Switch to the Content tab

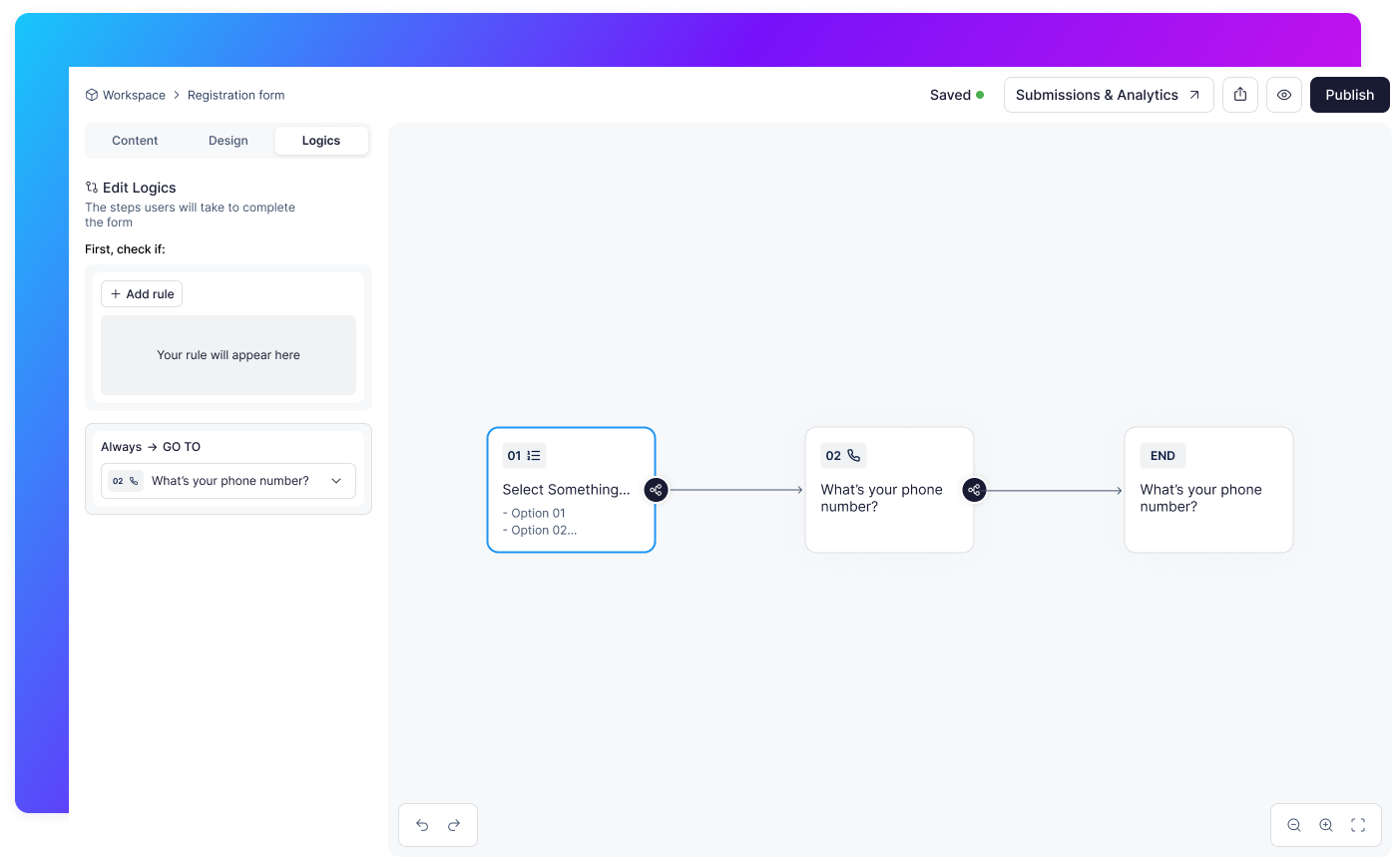[x=135, y=141]
